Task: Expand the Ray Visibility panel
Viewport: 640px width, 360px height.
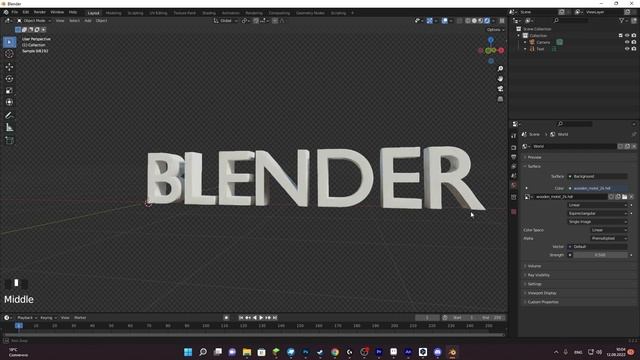Action: point(538,275)
